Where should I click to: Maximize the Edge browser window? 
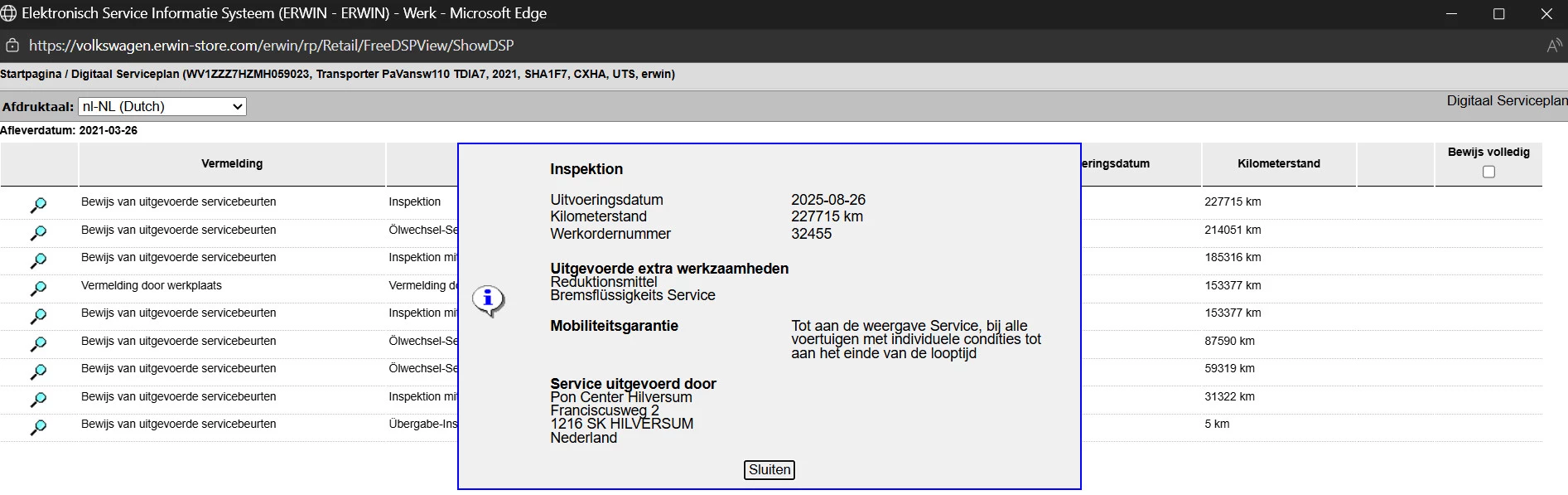tap(1498, 13)
